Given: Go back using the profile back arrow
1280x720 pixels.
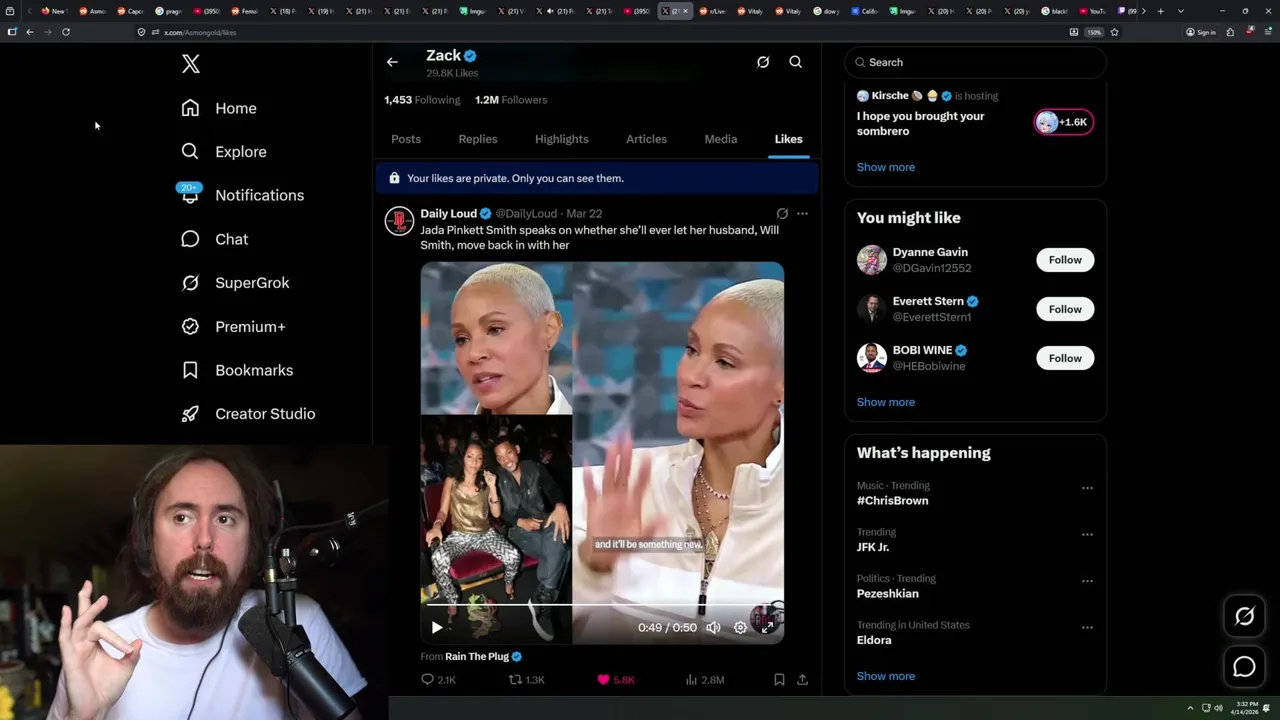Looking at the screenshot, I should [x=392, y=62].
